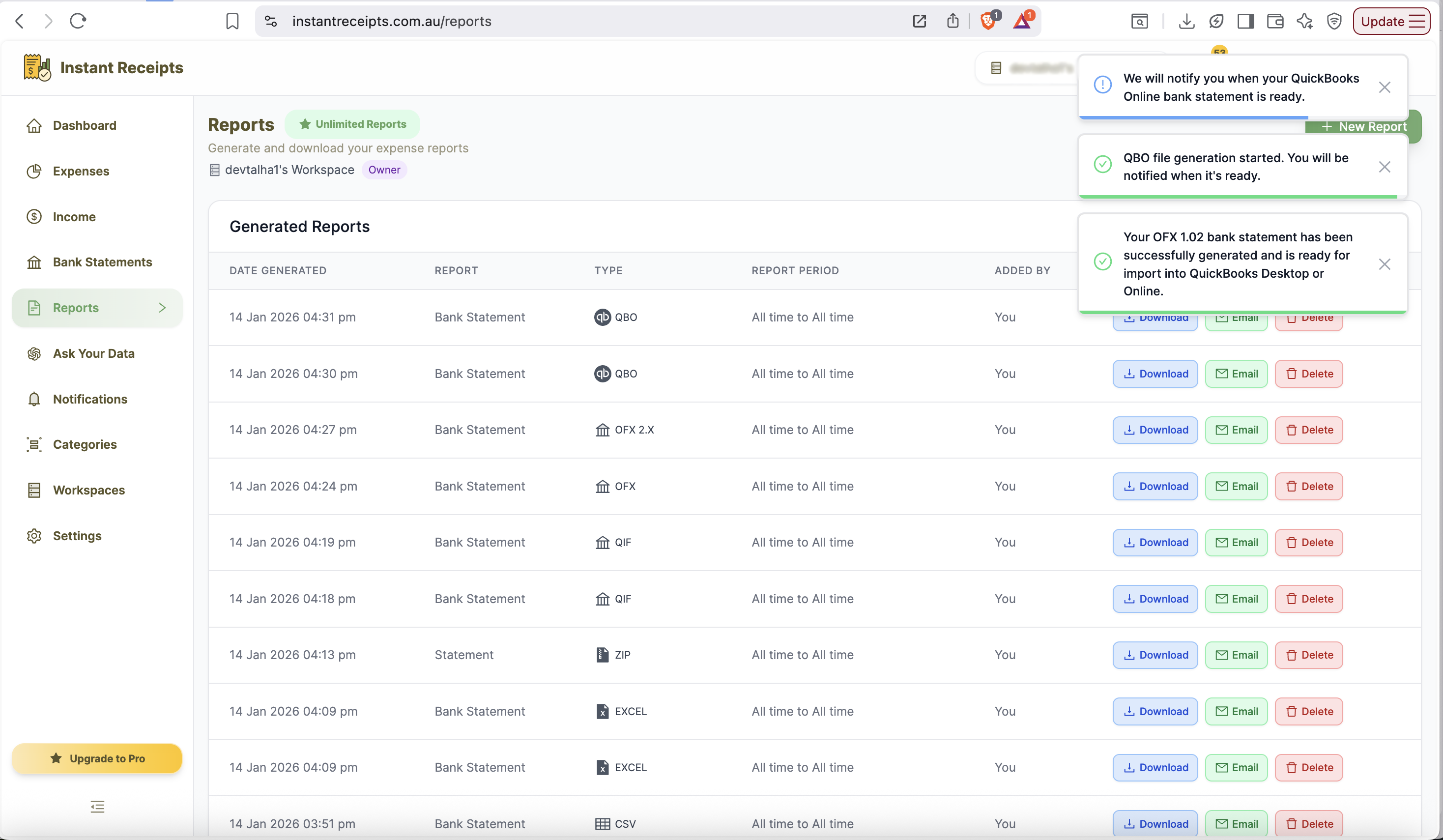Delete the CSV report

1309,824
